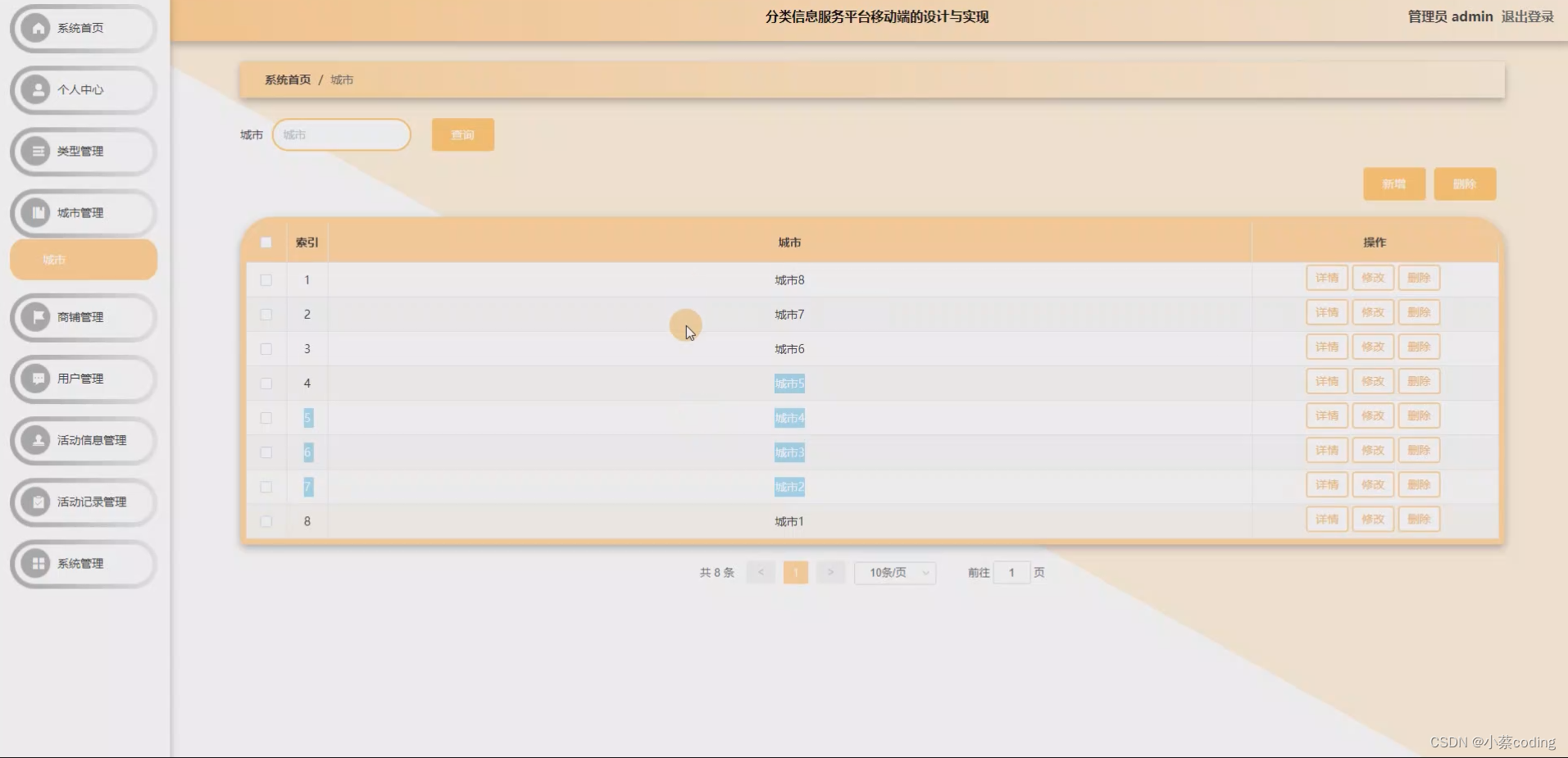The height and width of the screenshot is (758, 1568).
Task: Check the checkbox for the 城市7 row
Action: point(266,314)
